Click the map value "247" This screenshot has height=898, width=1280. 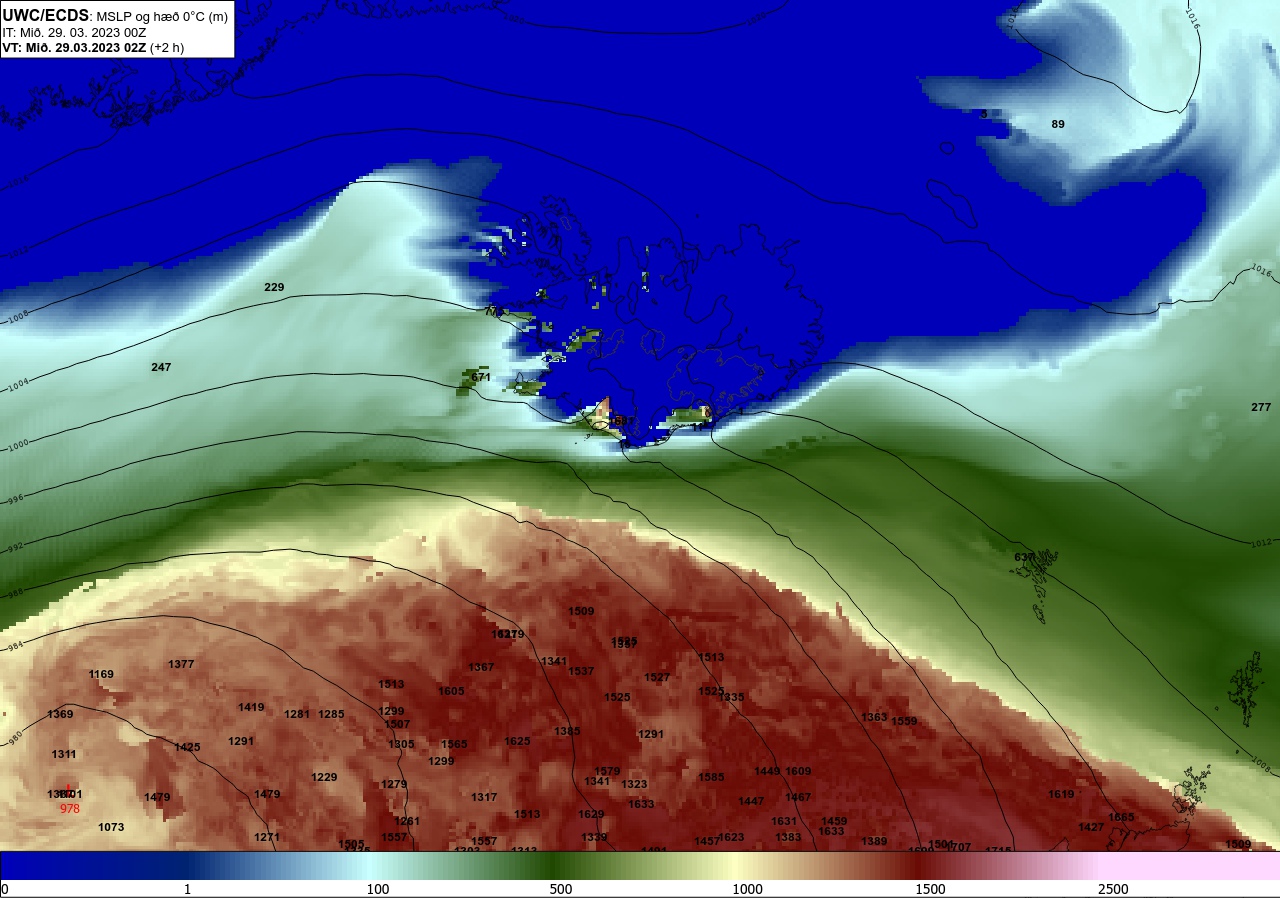tap(161, 367)
